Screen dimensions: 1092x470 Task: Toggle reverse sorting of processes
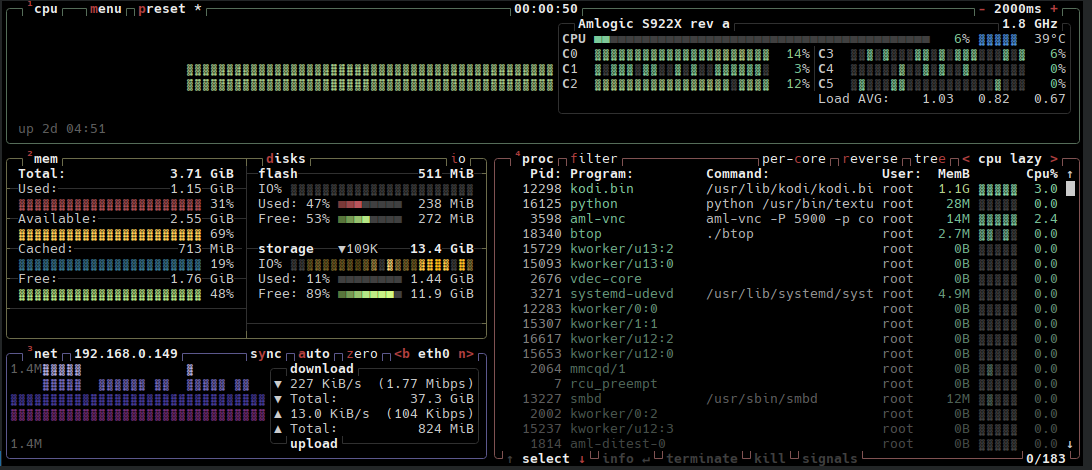tap(869, 159)
